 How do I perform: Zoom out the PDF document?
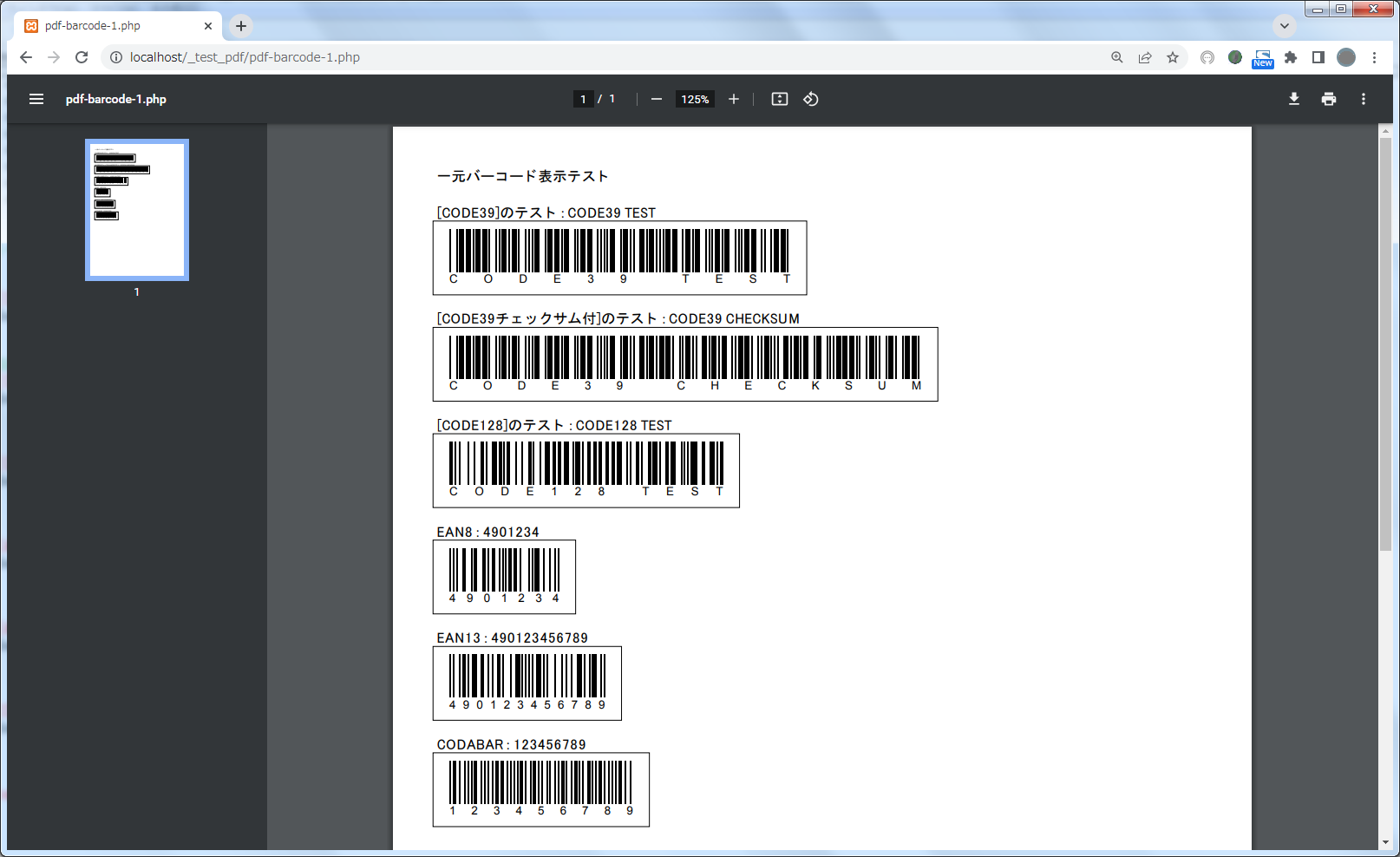point(657,99)
